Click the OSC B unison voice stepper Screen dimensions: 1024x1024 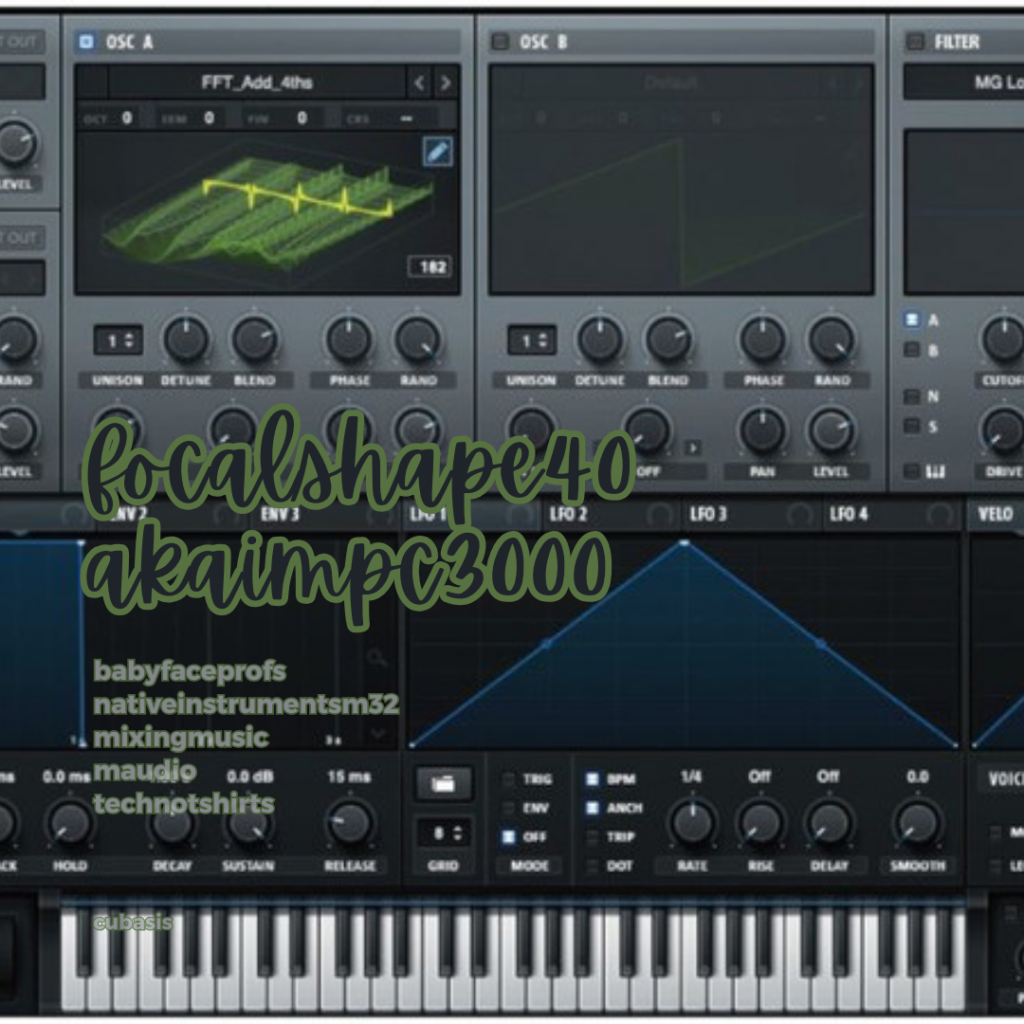tap(532, 340)
